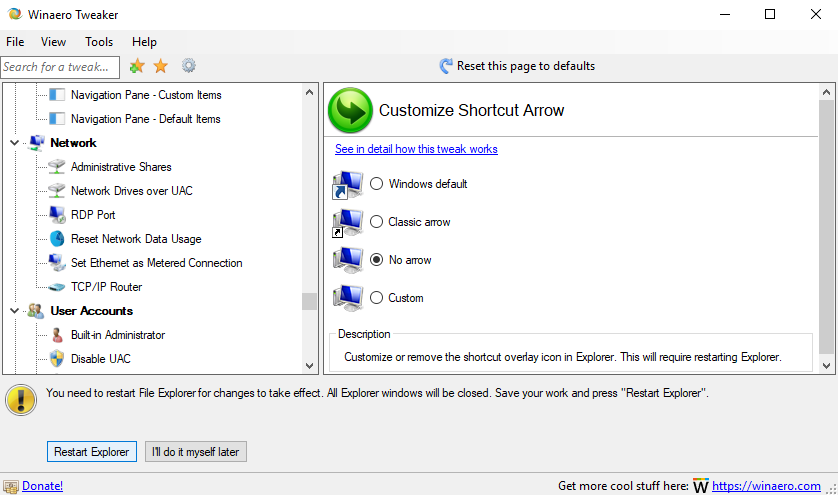Click the User Accounts people icon
838x495 pixels.
36,311
